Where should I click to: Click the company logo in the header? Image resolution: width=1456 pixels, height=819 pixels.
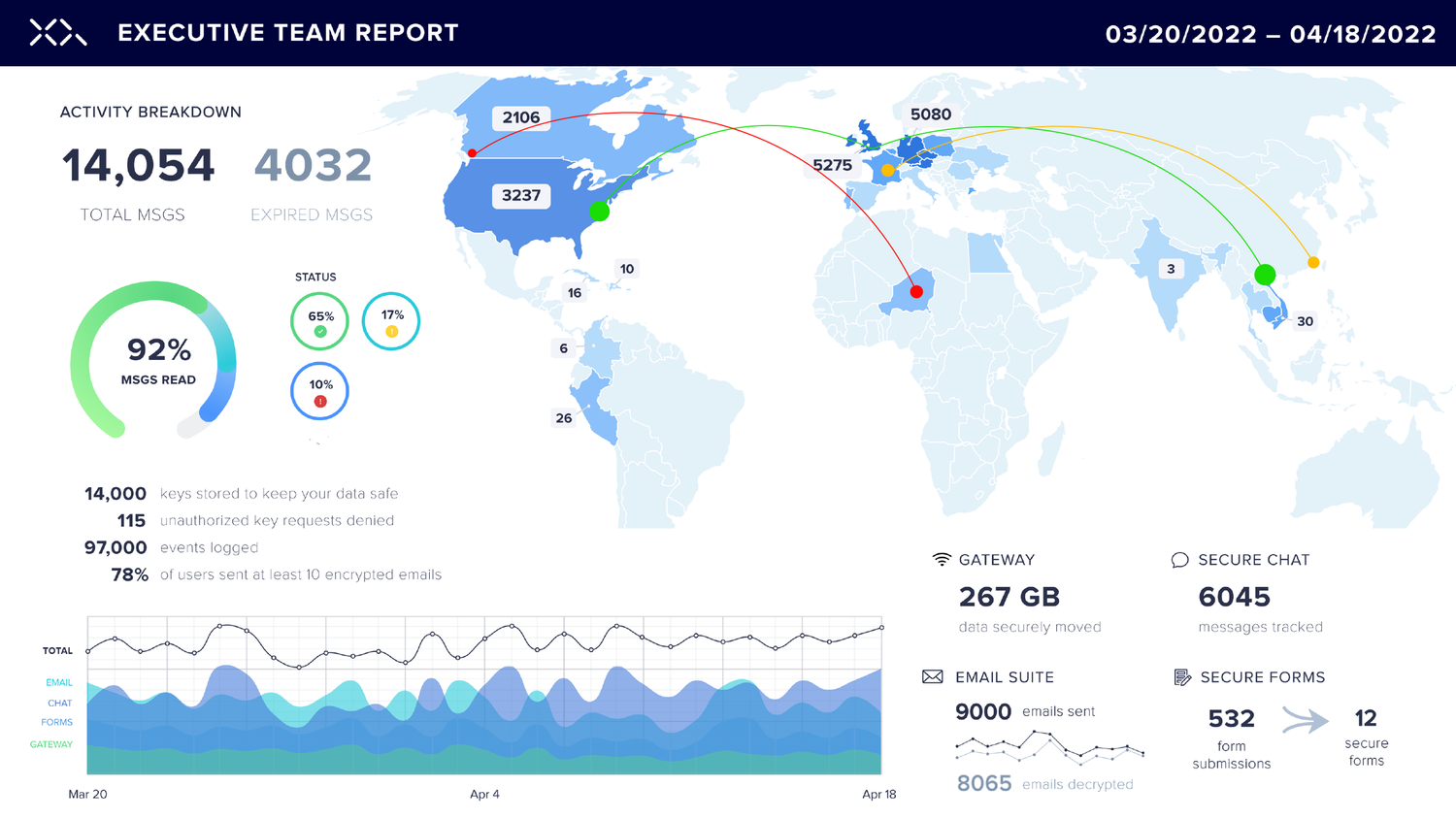pyautogui.click(x=56, y=32)
